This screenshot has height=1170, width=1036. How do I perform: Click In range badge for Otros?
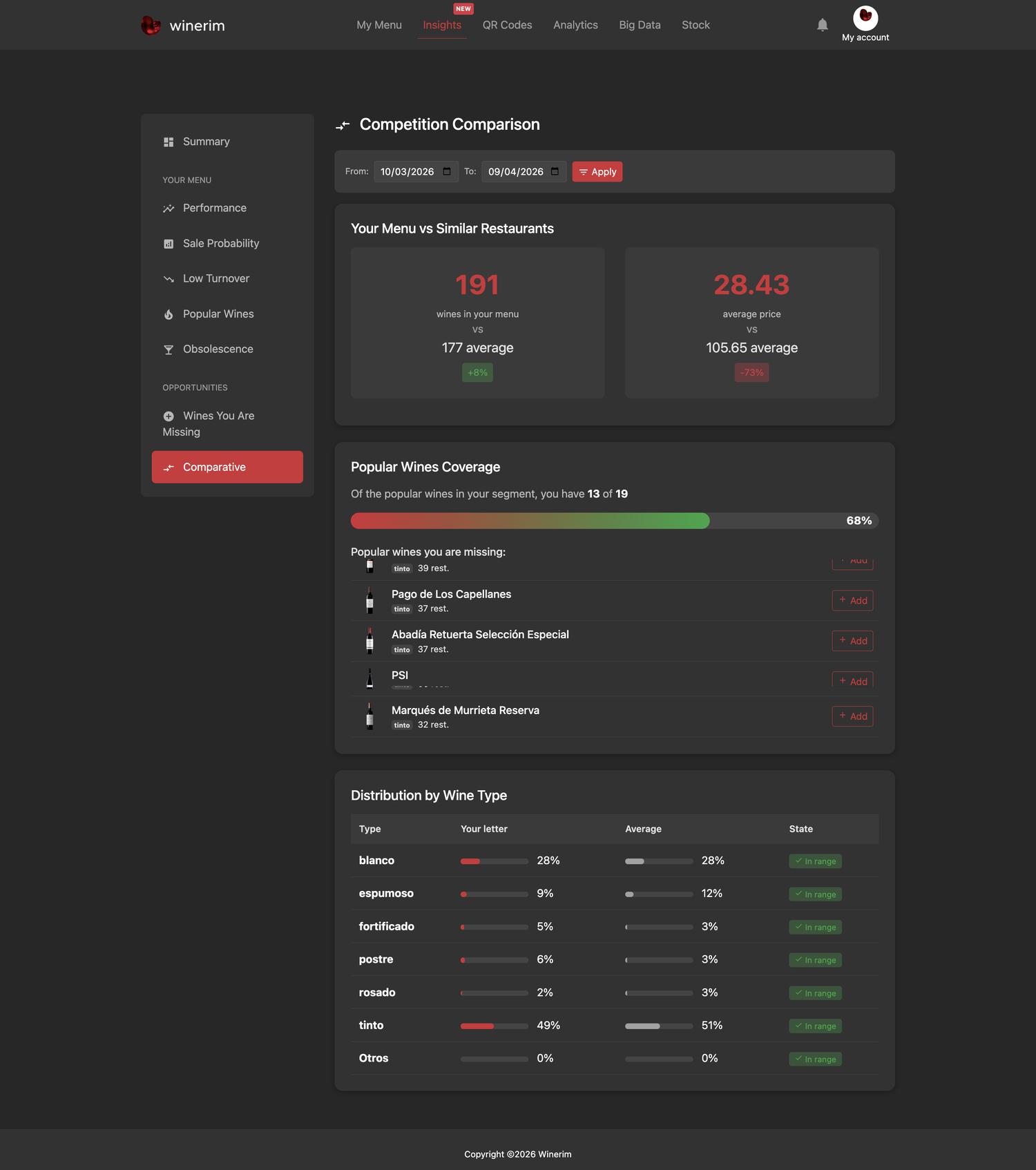pos(815,1059)
